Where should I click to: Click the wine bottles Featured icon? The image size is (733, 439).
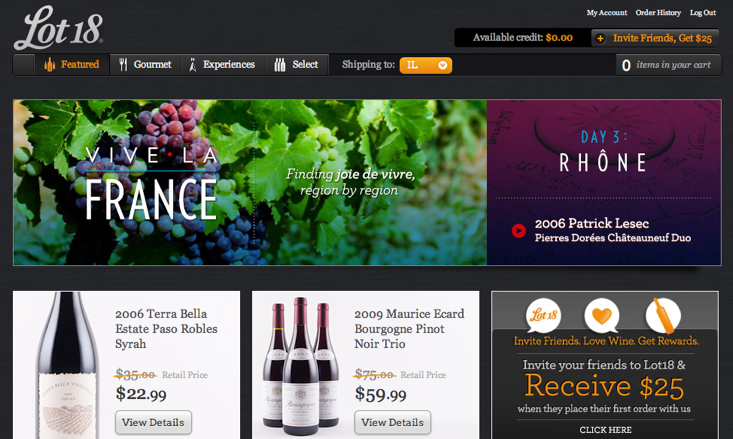coord(50,65)
